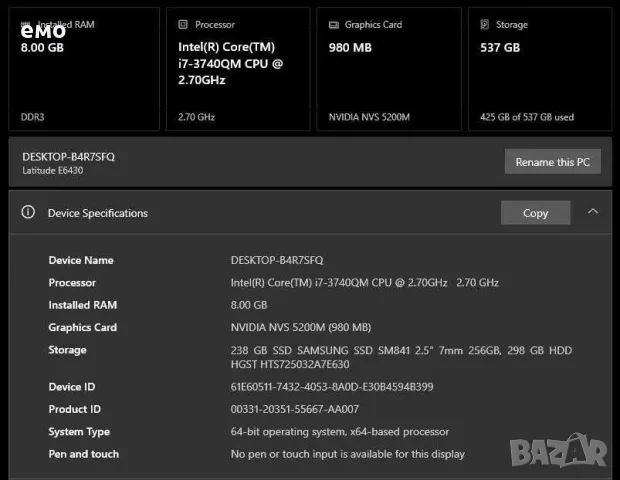Click the Device Specifications info icon
The height and width of the screenshot is (480, 620).
28,212
